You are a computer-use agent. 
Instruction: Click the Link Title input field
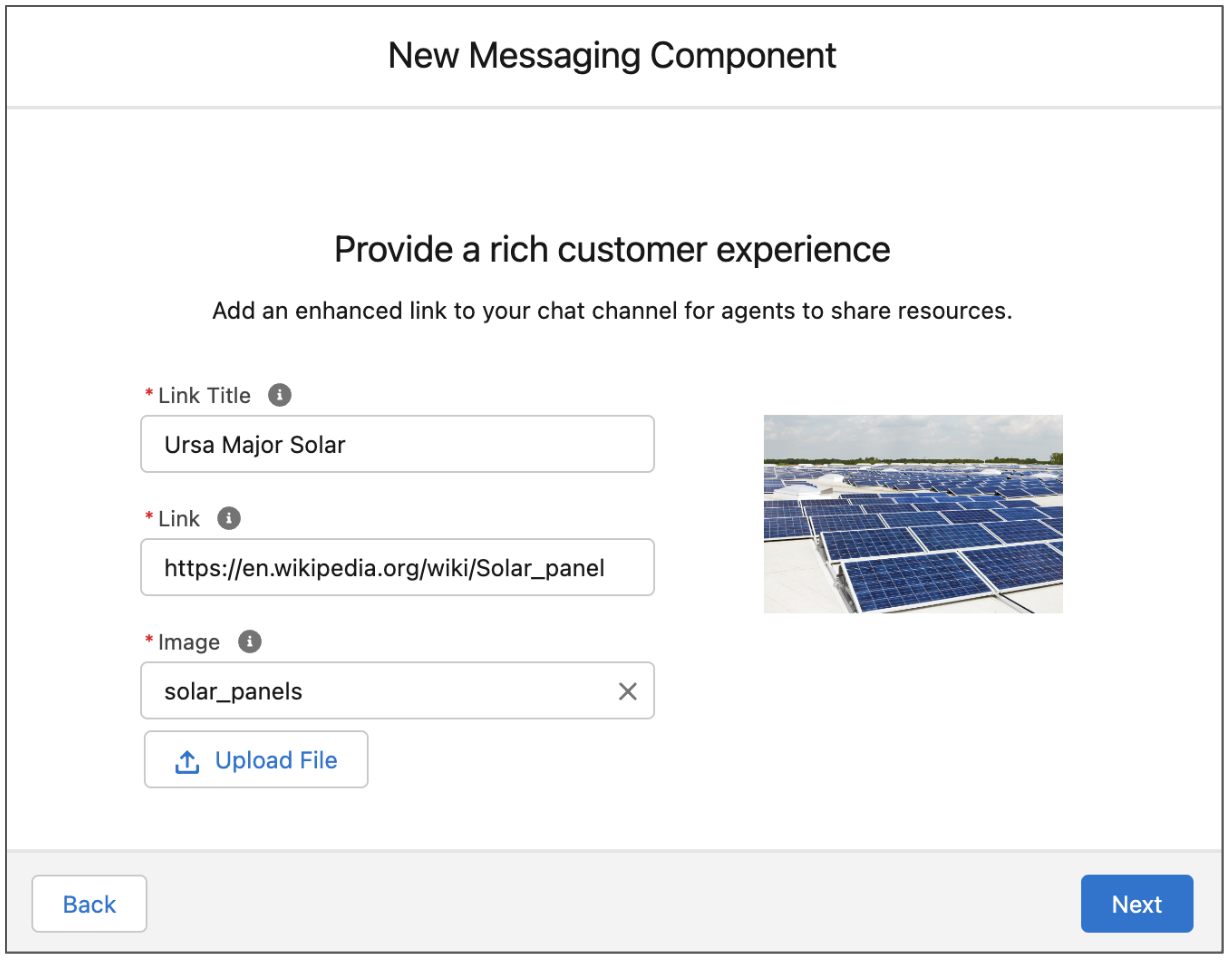coord(398,444)
